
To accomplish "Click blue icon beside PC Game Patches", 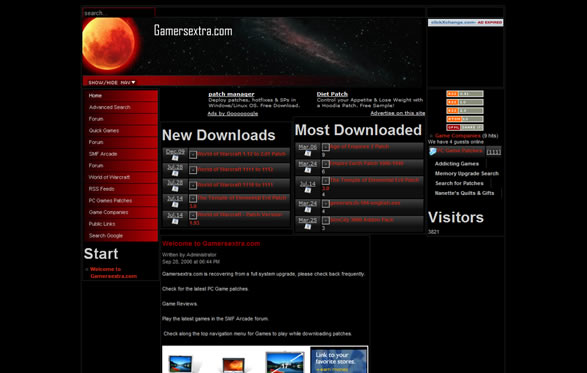I will tap(433, 151).
